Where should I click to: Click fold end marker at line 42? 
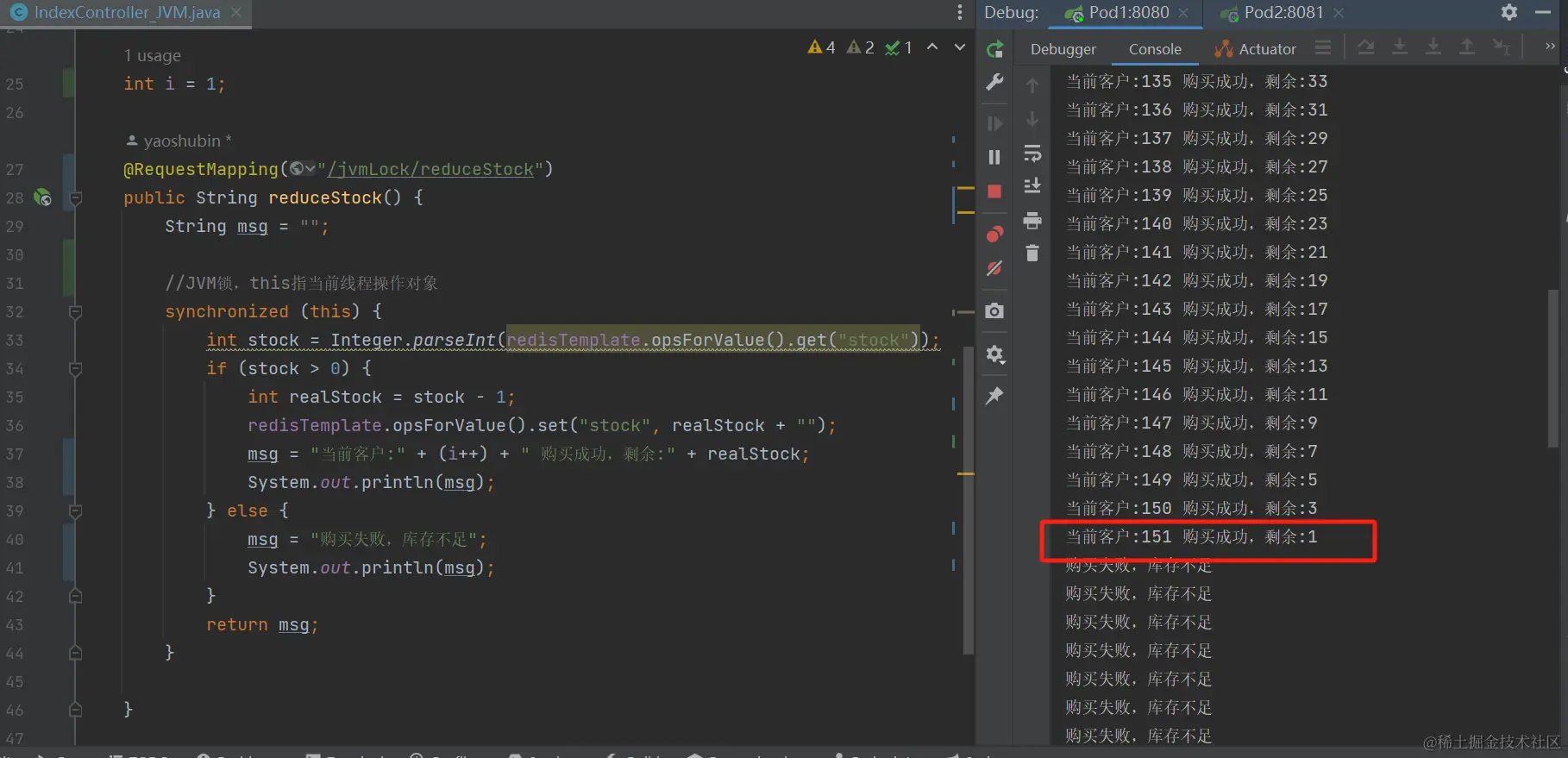click(75, 596)
